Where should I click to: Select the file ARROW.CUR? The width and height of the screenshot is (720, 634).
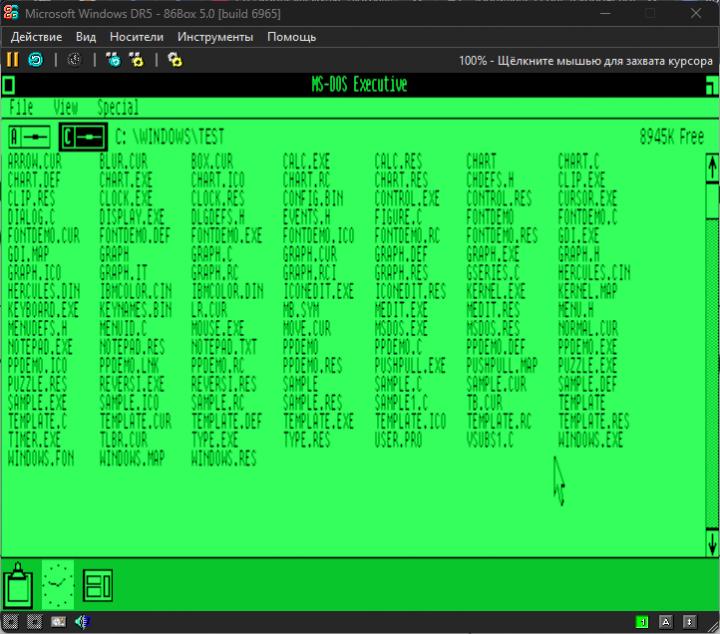click(x=35, y=162)
